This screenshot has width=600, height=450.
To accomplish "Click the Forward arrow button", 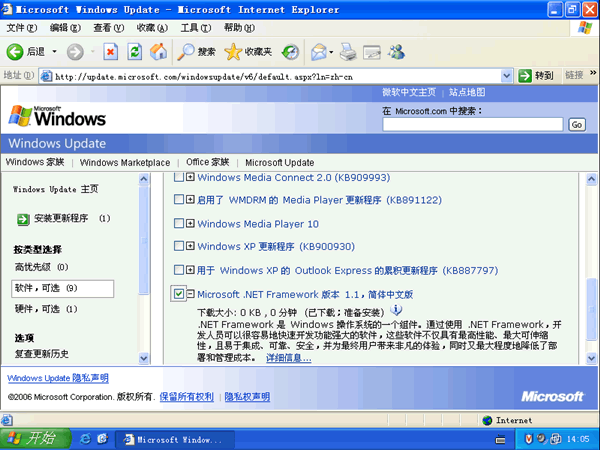I will (x=75, y=52).
